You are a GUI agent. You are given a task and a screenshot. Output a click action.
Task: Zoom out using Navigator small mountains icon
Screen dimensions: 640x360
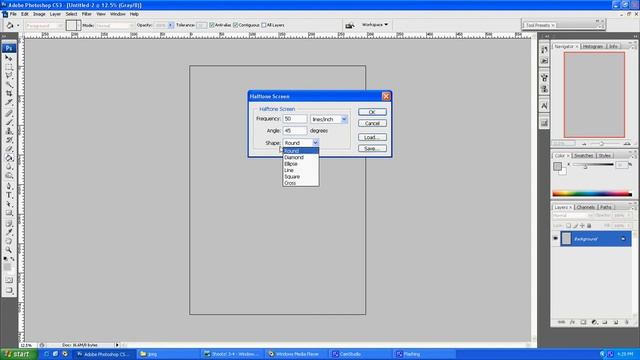[584, 144]
